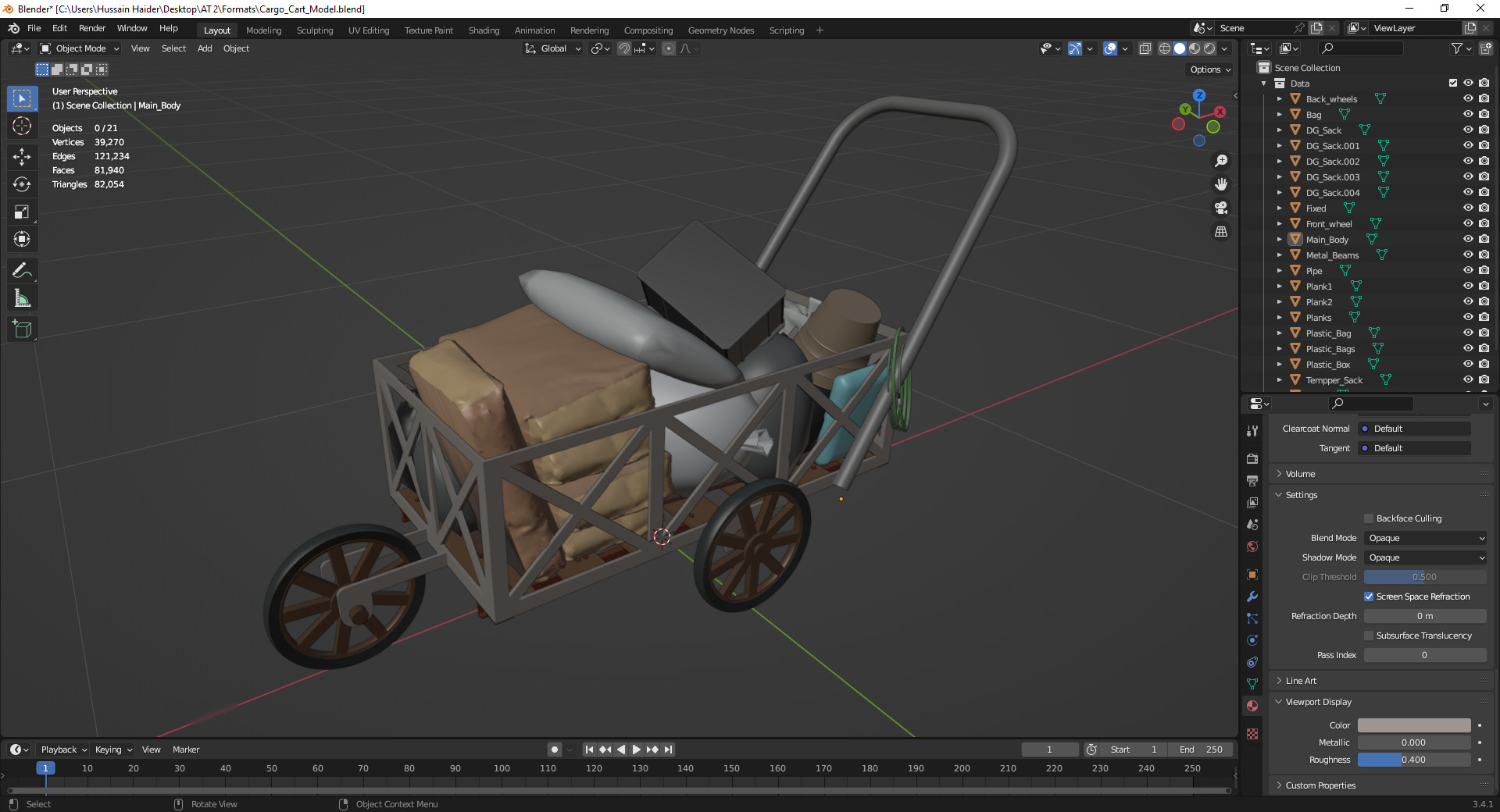Open the Modifiers wrench properties tab

tap(1252, 597)
